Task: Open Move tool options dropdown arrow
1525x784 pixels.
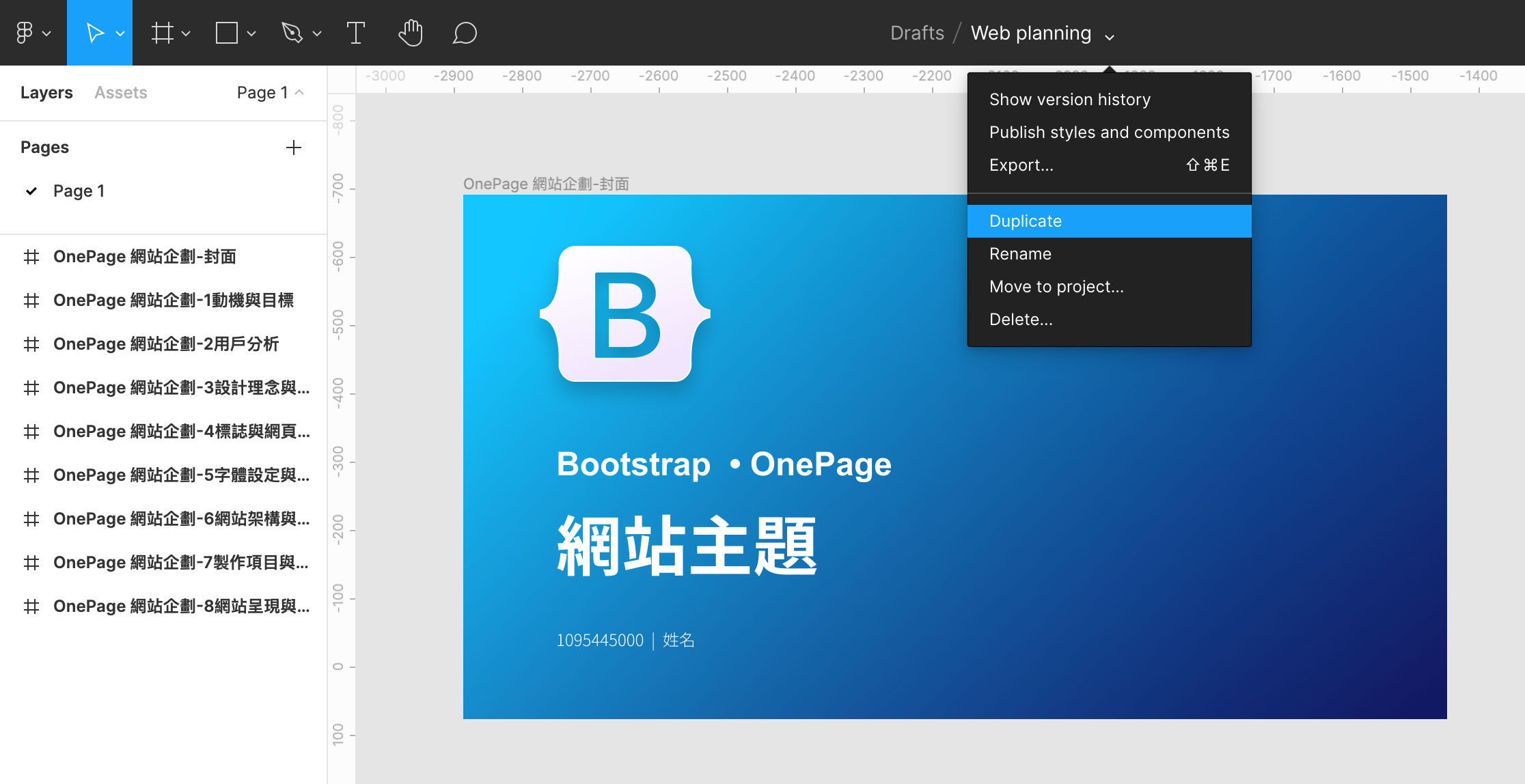Action: point(120,33)
